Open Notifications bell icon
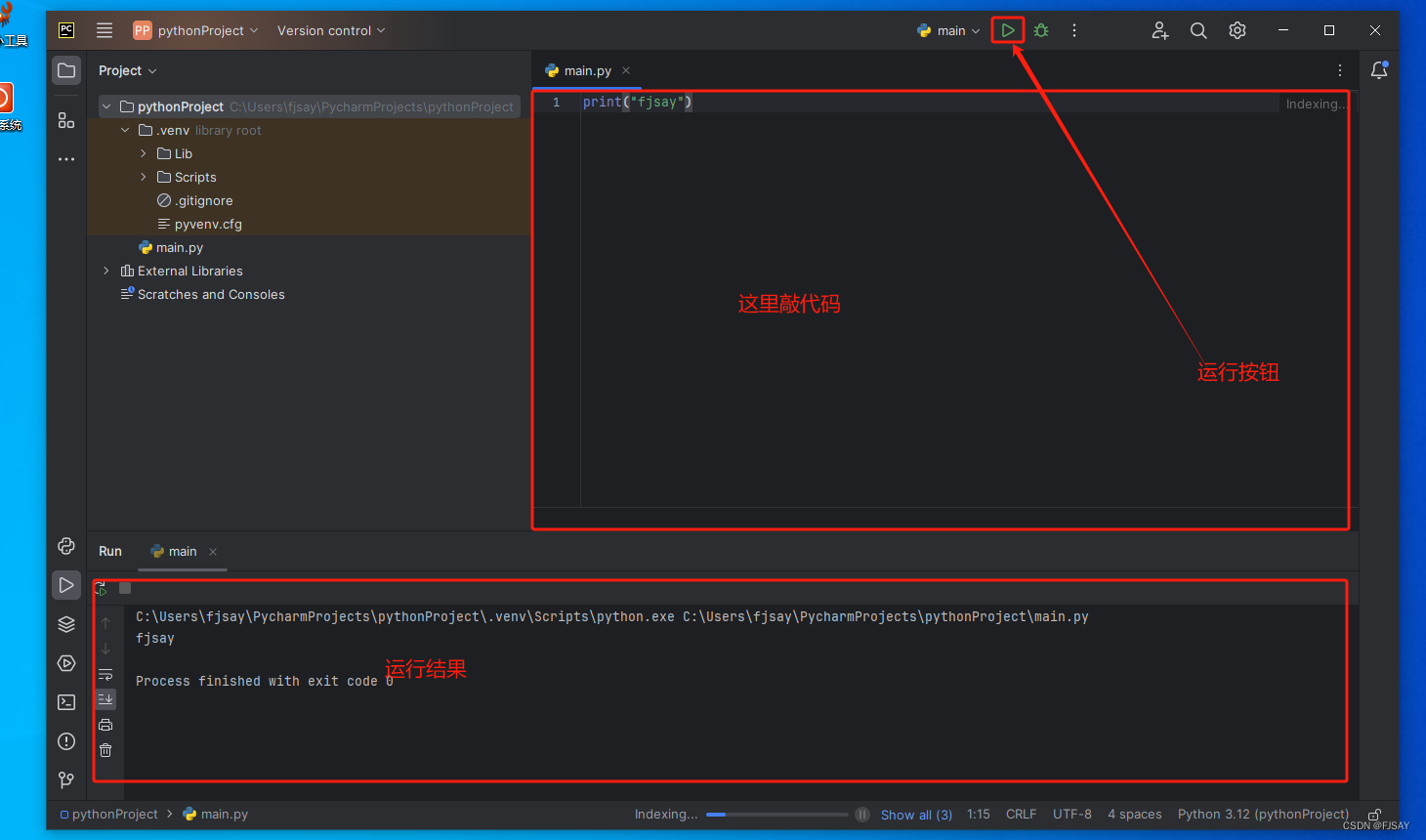1426x840 pixels. [x=1379, y=70]
